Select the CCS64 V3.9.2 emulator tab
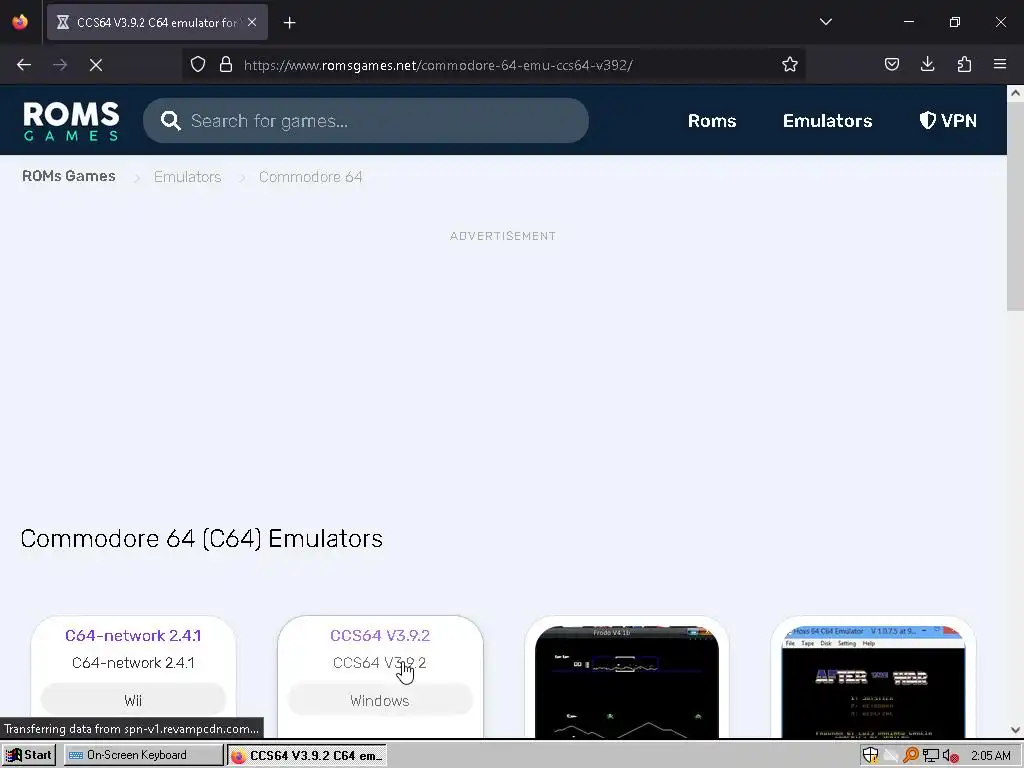Screen dimensions: 1024x768 [157, 22]
